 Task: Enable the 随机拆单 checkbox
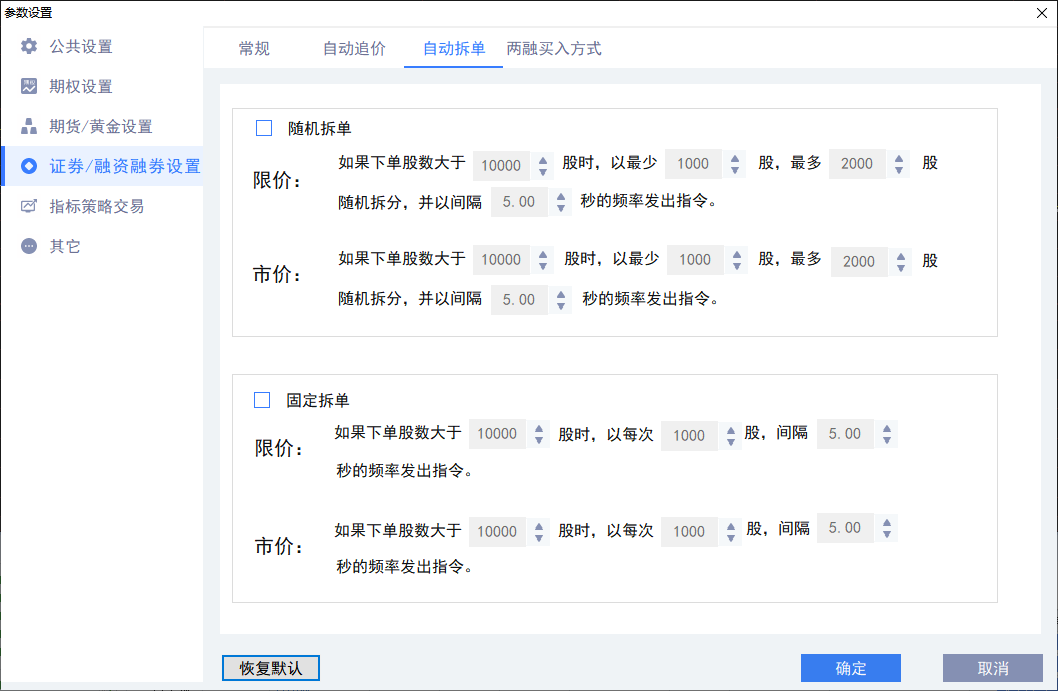click(264, 128)
